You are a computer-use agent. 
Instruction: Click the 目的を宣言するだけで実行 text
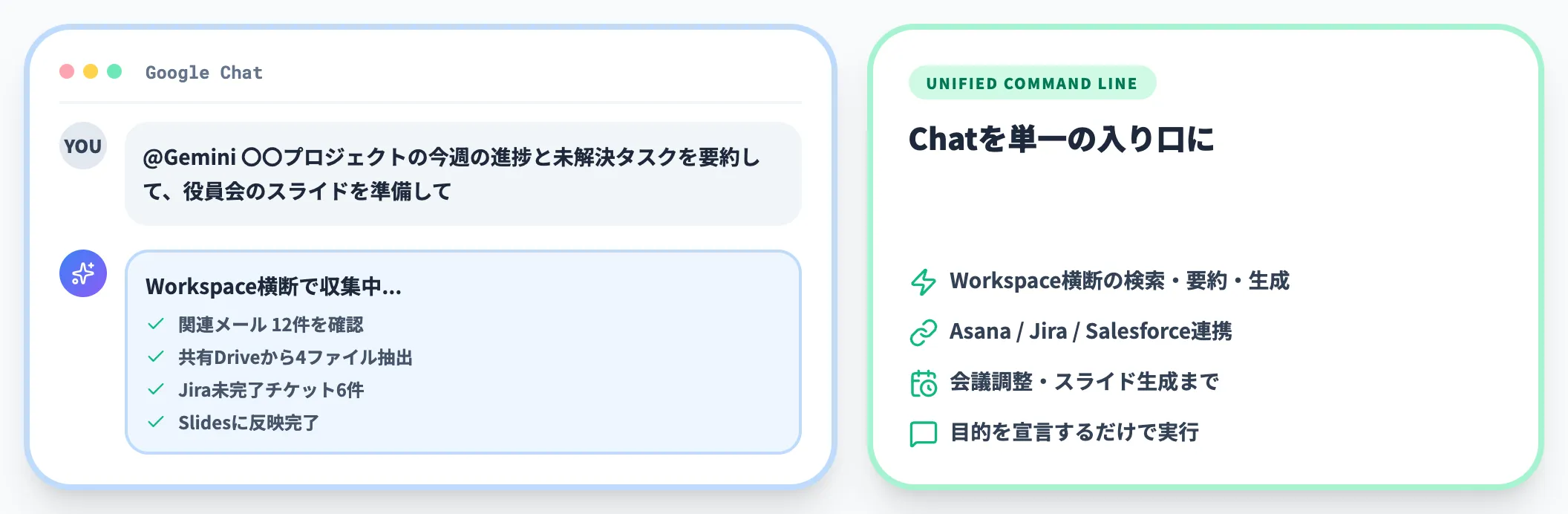coord(1074,432)
